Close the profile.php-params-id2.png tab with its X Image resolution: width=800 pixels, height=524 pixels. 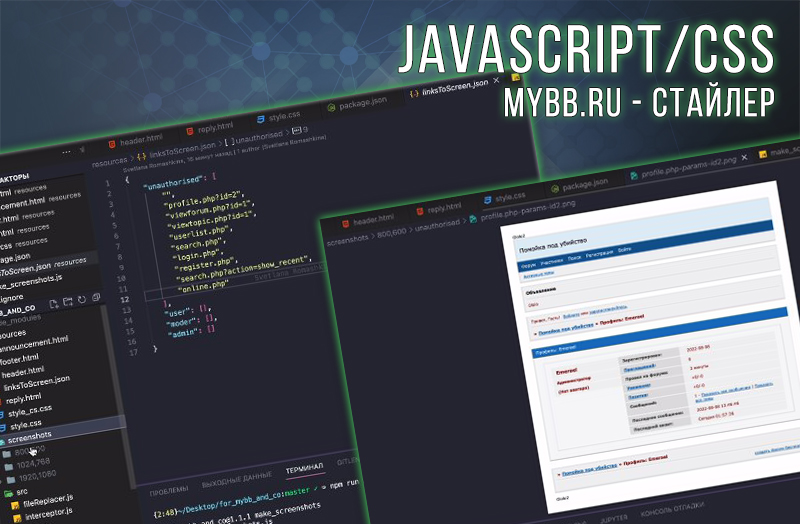pos(744,157)
